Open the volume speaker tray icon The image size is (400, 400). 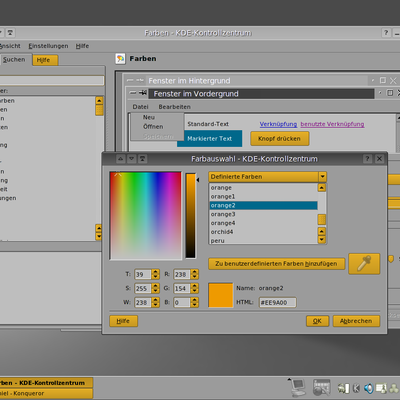coord(368,388)
